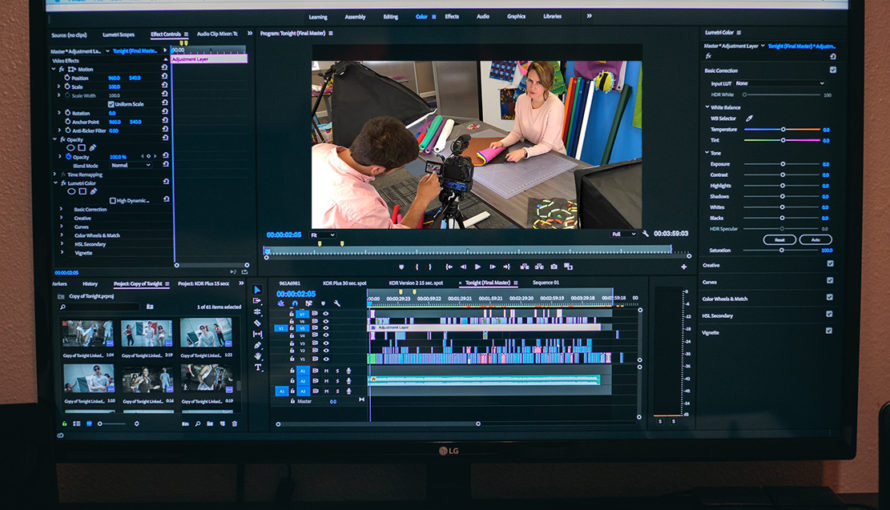890x510 pixels.
Task: Activate the Type tool
Action: click(x=257, y=368)
